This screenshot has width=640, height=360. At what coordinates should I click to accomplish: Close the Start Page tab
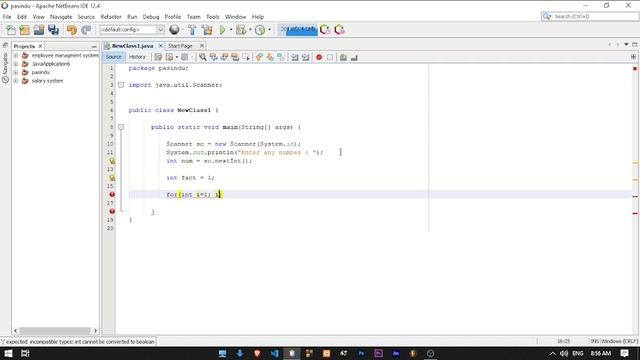202,46
